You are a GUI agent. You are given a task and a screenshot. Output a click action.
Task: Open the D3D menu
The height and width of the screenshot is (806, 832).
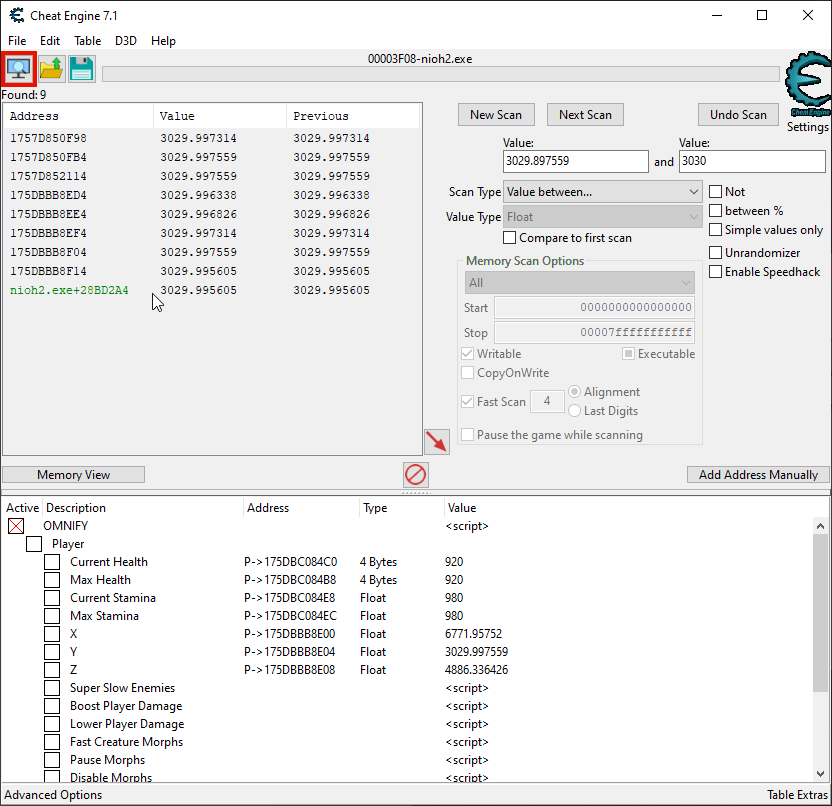(x=125, y=41)
